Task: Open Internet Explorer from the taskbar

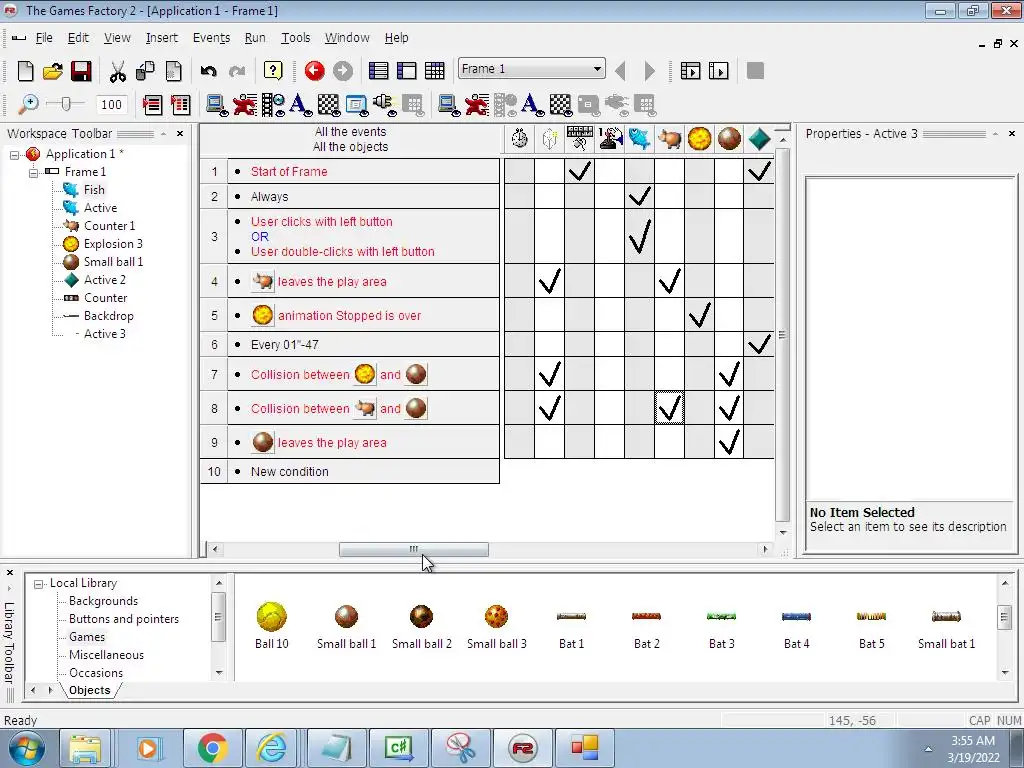Action: (x=272, y=748)
